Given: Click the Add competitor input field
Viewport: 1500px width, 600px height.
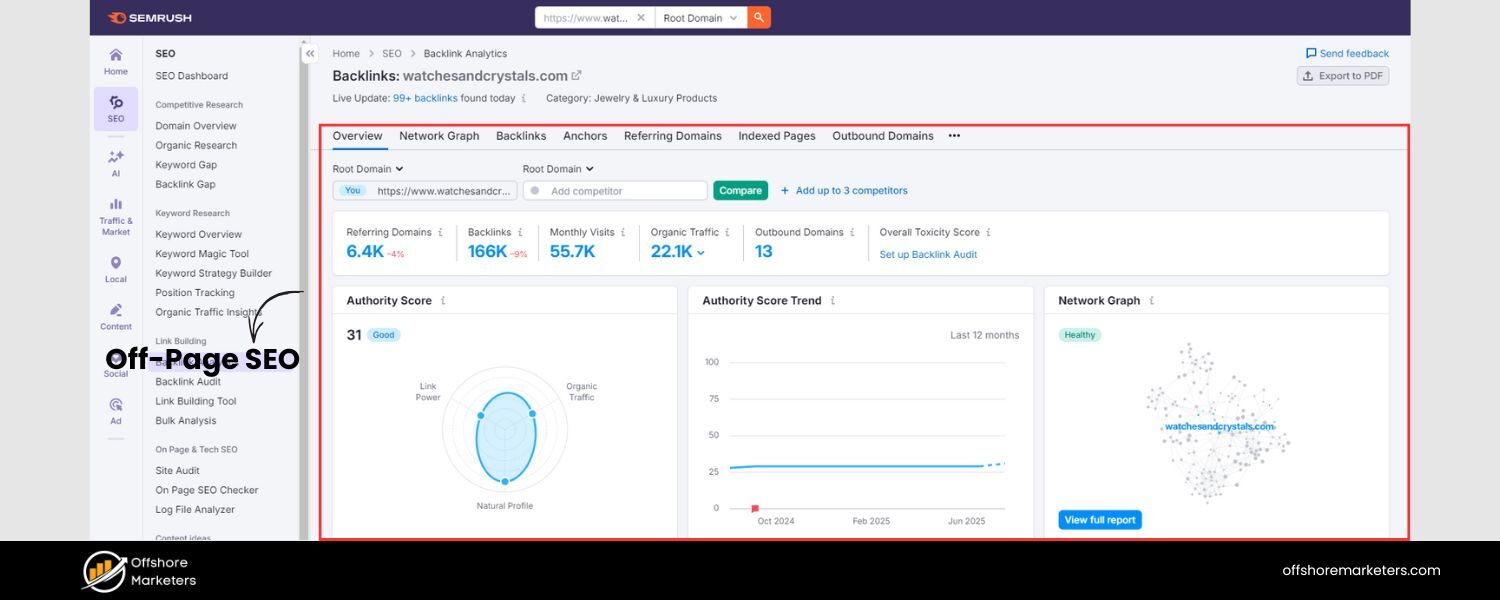Looking at the screenshot, I should point(615,190).
